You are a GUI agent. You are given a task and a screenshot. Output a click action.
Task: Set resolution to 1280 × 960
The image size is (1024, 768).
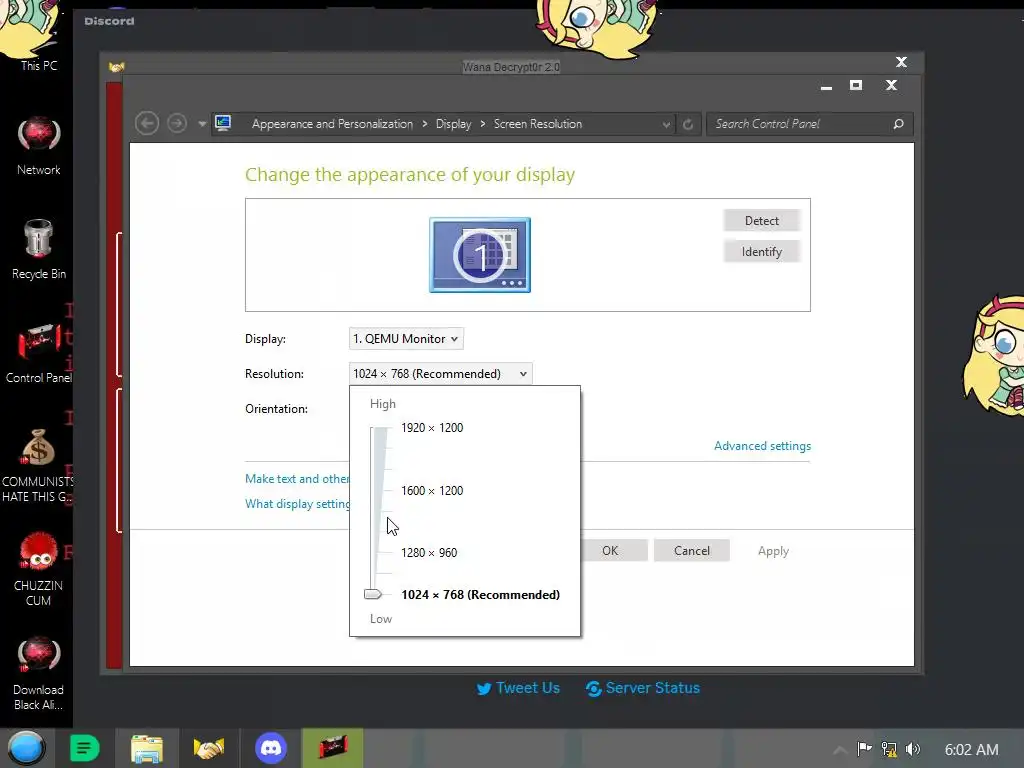[429, 552]
